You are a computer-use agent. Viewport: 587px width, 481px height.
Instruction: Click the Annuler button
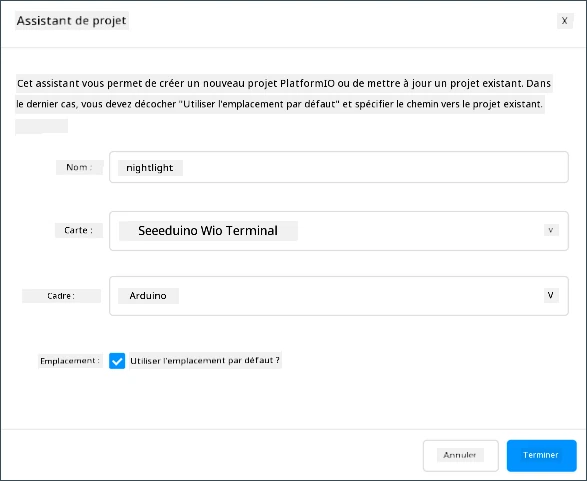460,455
